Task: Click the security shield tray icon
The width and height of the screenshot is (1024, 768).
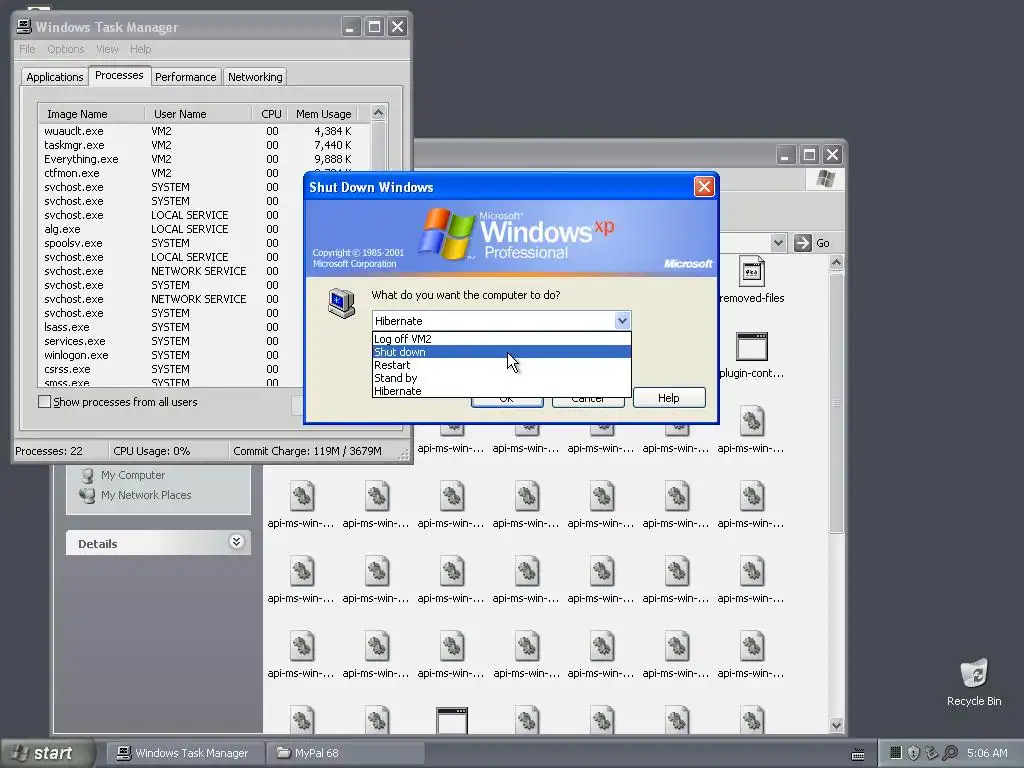Action: (914, 753)
